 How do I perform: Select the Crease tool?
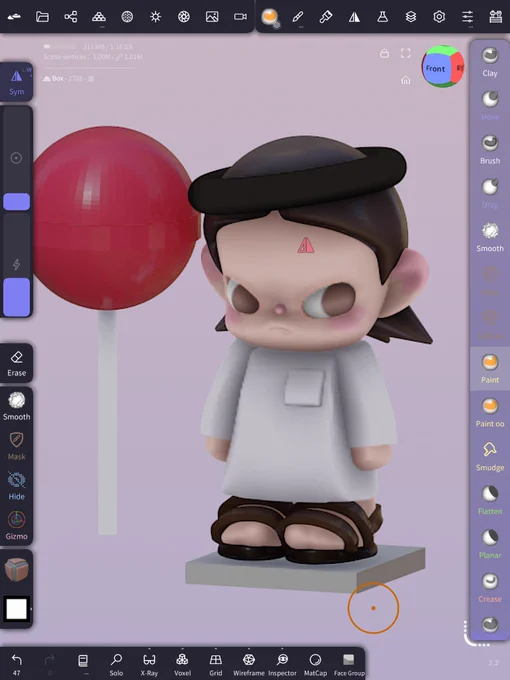point(490,588)
